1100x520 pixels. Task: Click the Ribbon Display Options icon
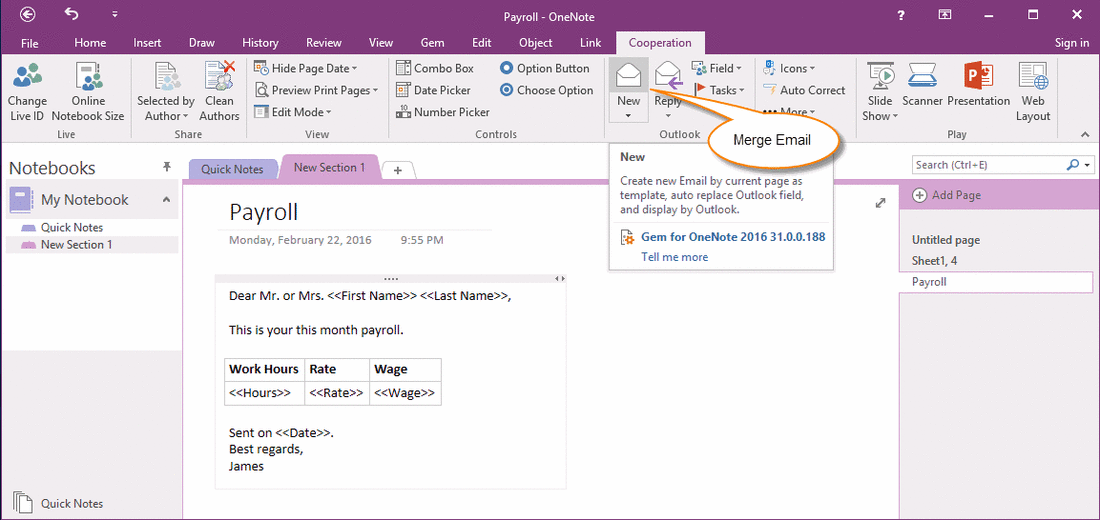pos(946,15)
